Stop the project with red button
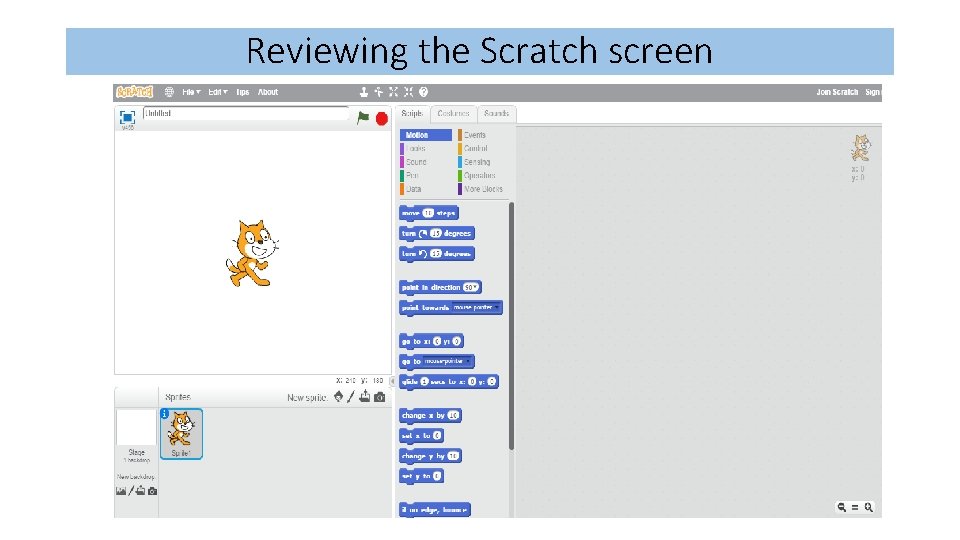This screenshot has height=540, width=960. (382, 119)
